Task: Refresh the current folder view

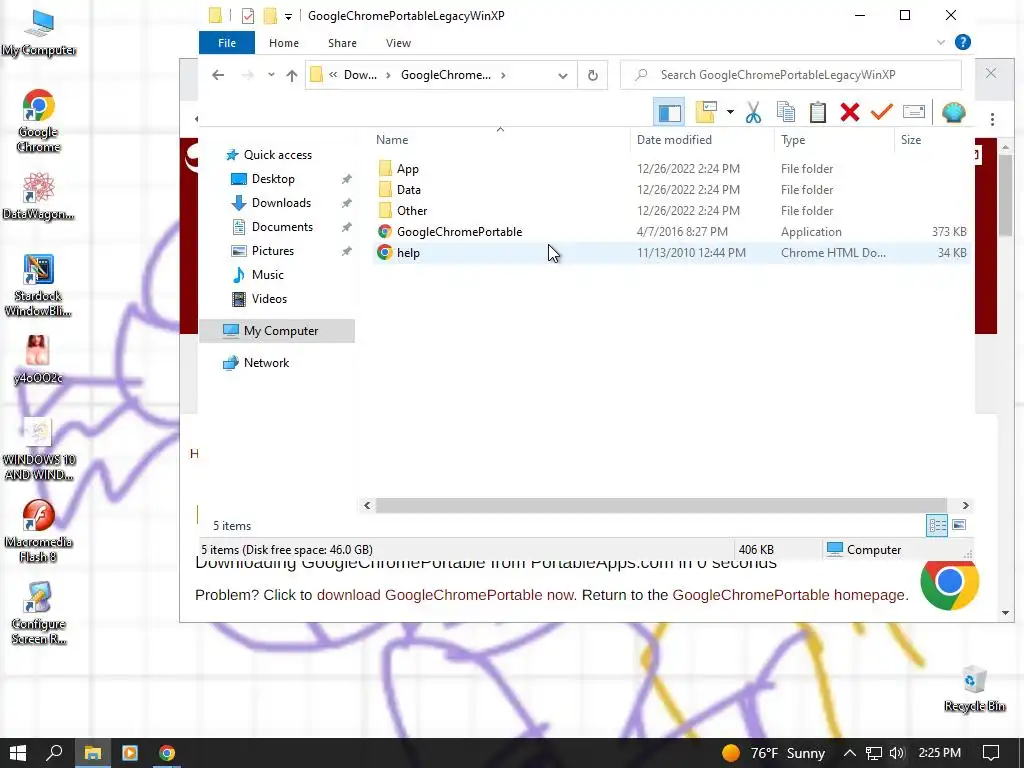Action: (x=592, y=75)
